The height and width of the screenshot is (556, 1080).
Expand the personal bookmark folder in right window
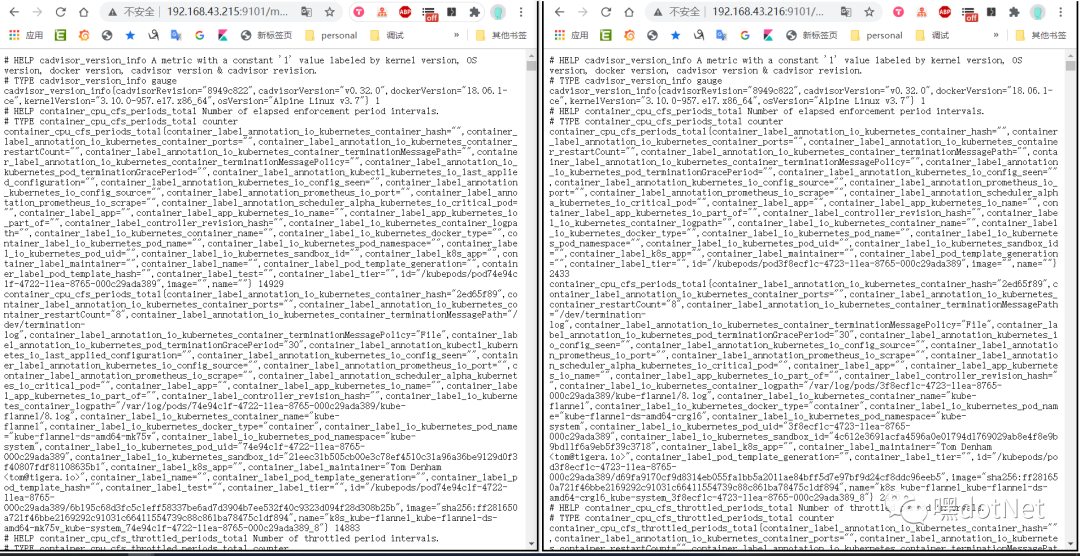click(x=876, y=35)
